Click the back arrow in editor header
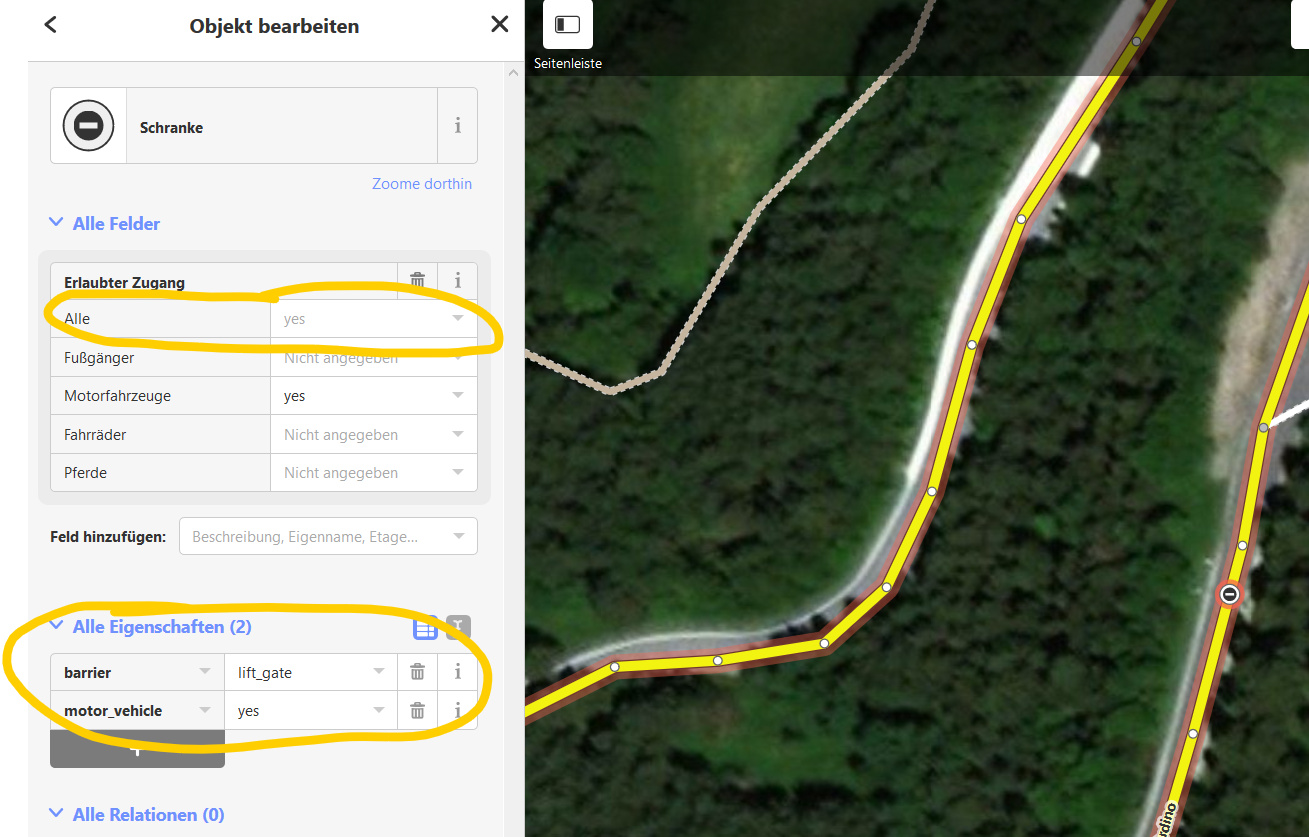This screenshot has height=837, width=1309. click(50, 25)
